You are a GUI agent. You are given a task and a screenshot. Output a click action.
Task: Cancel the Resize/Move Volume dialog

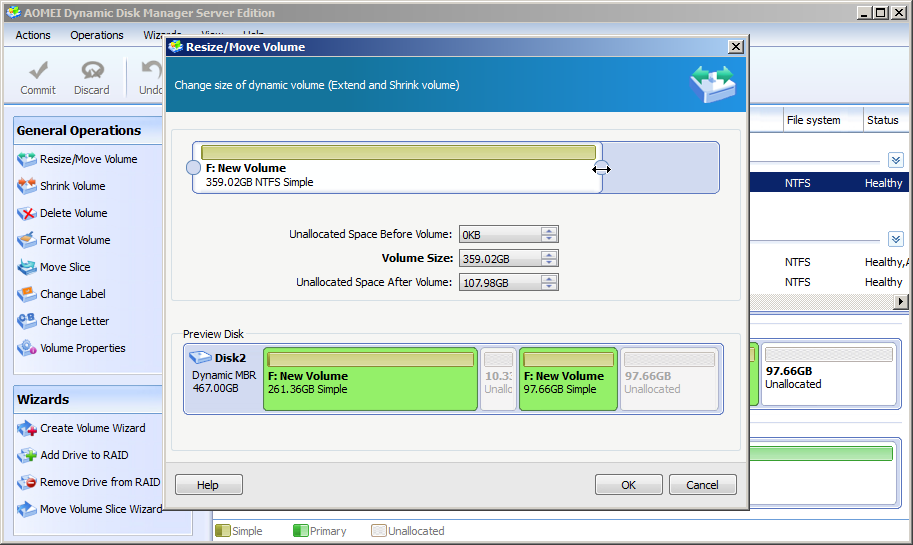[702, 484]
